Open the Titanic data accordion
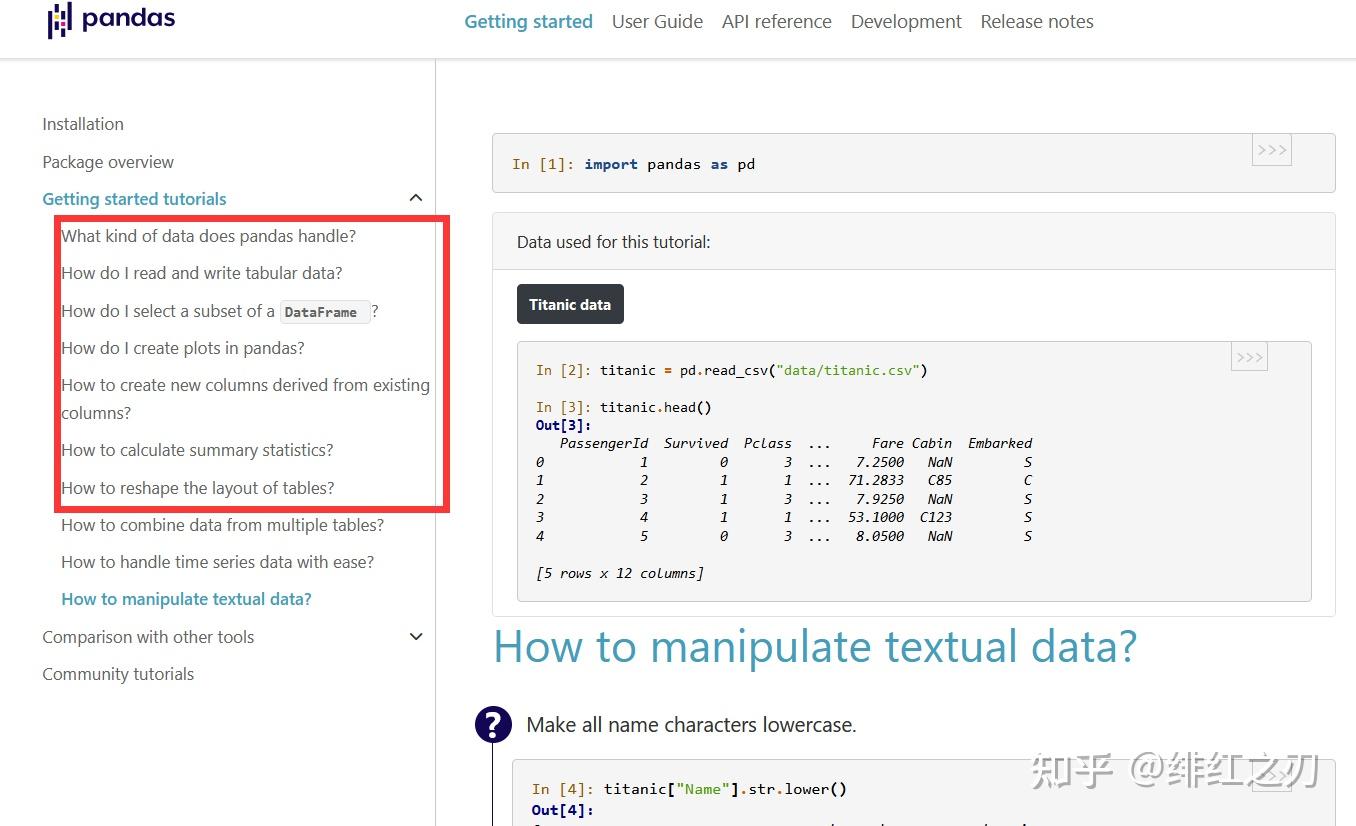The height and width of the screenshot is (826, 1356). tap(570, 303)
